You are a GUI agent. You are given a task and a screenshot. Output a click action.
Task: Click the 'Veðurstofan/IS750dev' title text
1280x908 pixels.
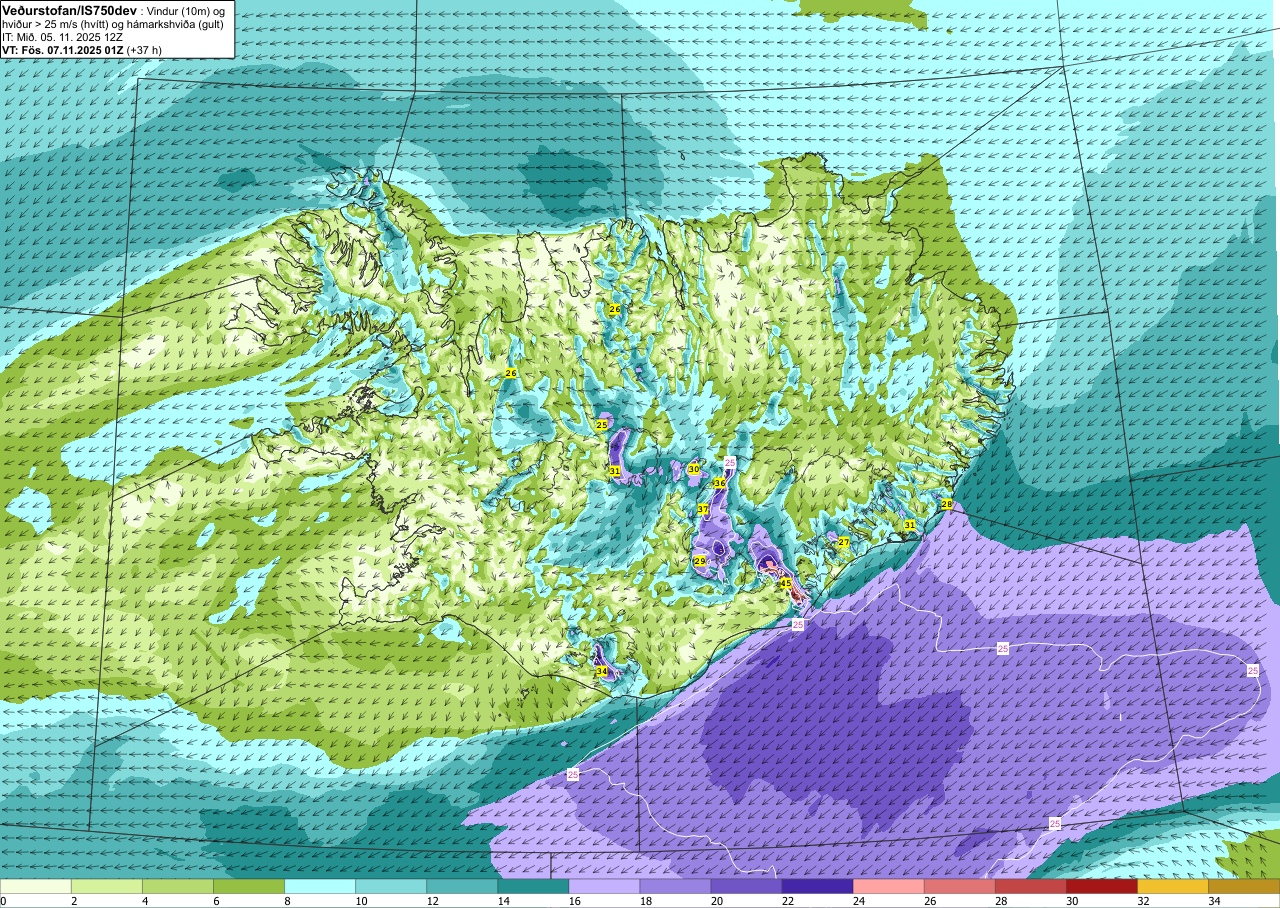69,10
